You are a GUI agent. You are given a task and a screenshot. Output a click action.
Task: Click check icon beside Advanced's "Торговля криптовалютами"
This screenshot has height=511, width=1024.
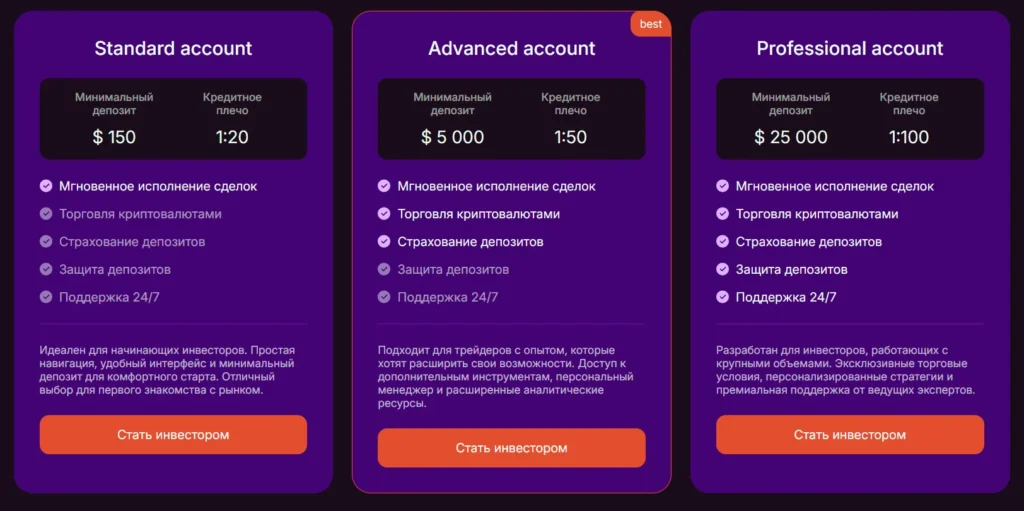point(384,214)
